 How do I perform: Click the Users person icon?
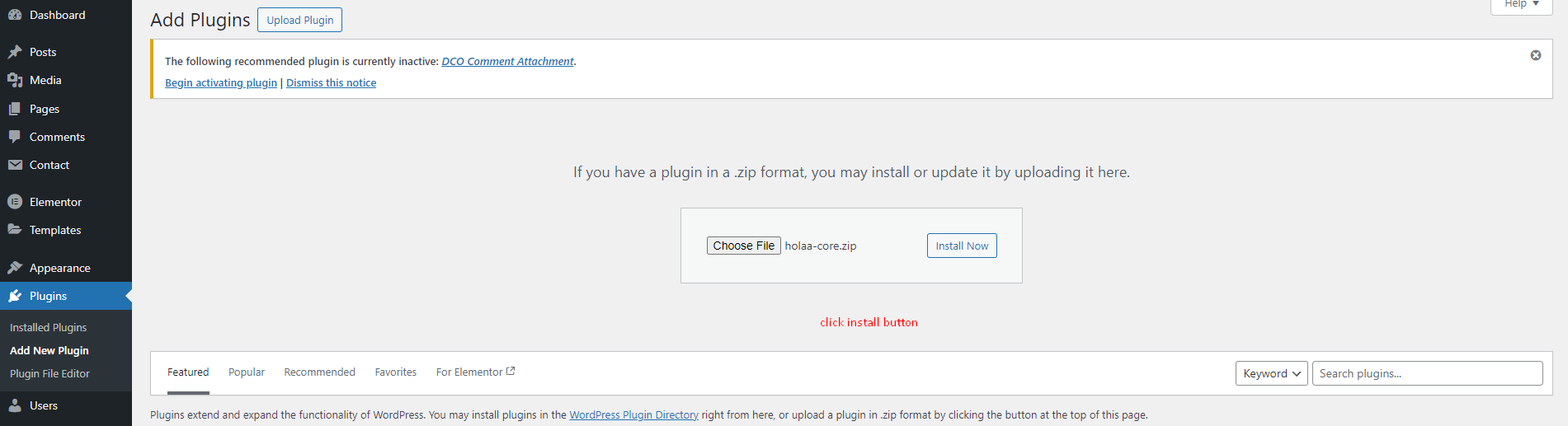coord(15,405)
